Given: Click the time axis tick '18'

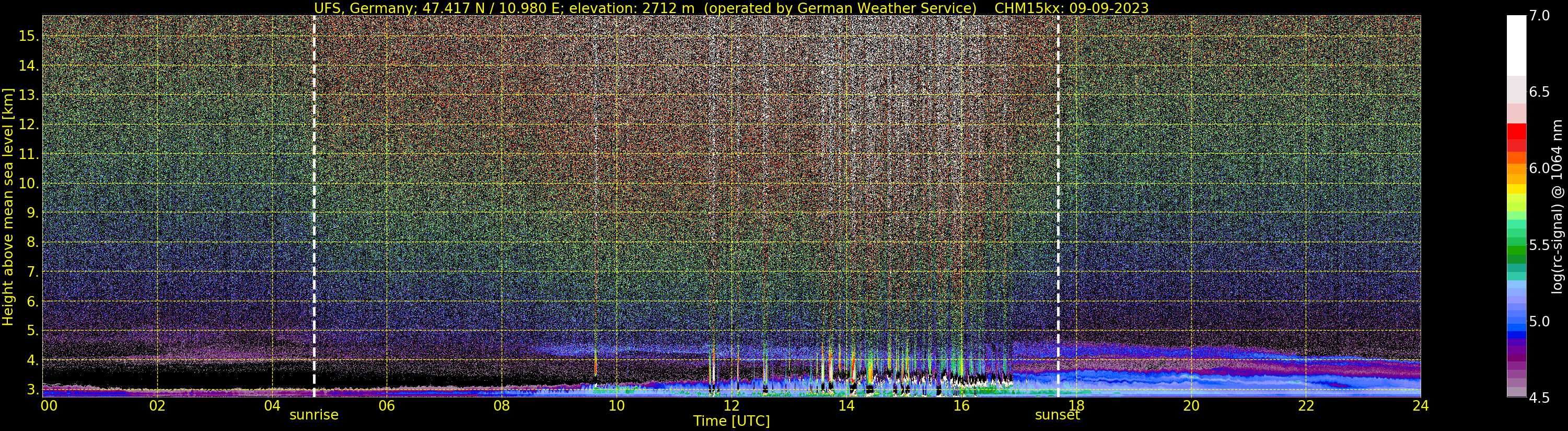Looking at the screenshot, I should point(1076,406).
